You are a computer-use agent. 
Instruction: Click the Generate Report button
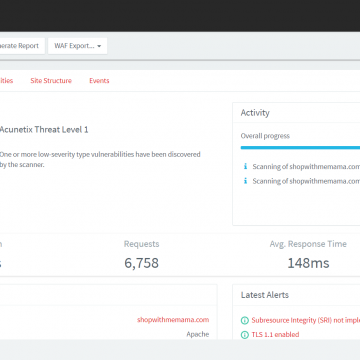(x=22, y=46)
